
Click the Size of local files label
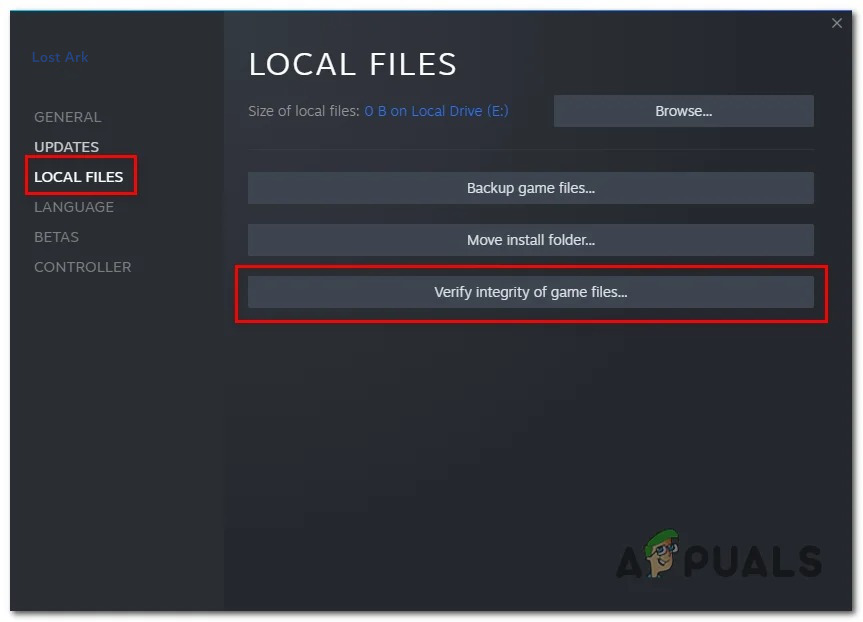pos(304,111)
